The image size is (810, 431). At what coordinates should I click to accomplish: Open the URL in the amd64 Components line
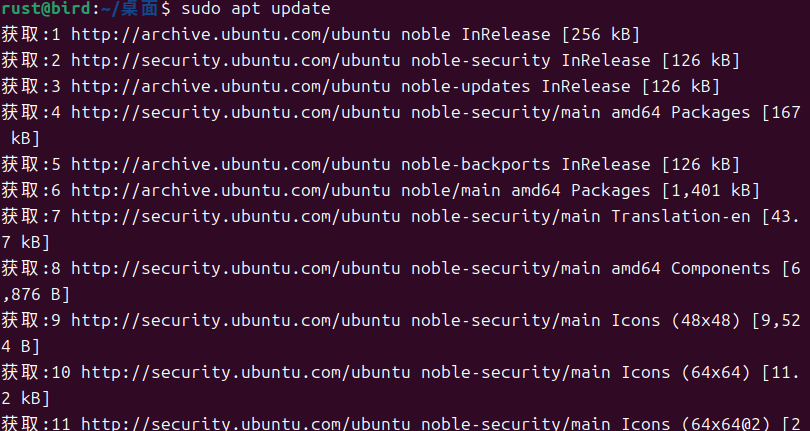[236, 268]
